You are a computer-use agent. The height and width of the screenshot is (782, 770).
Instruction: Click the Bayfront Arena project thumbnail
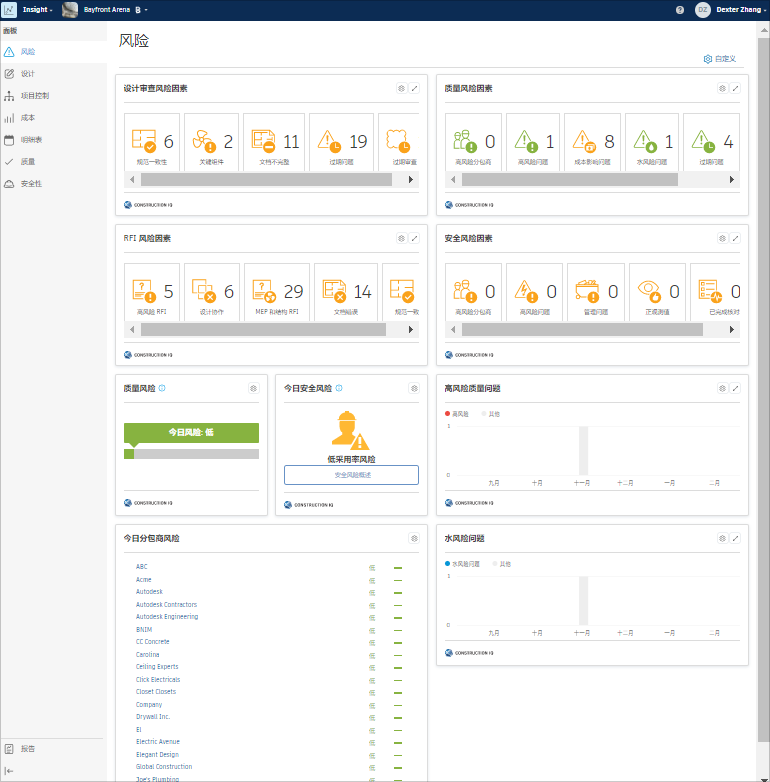(x=70, y=9)
